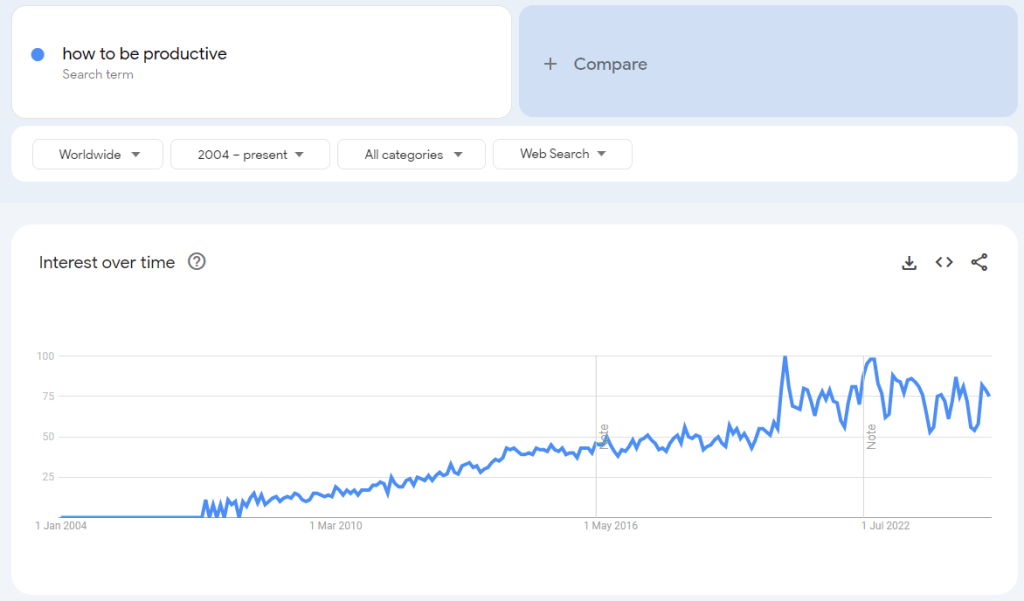Select the Note marker near July 2022
Image resolution: width=1024 pixels, height=601 pixels.
pyautogui.click(x=871, y=437)
